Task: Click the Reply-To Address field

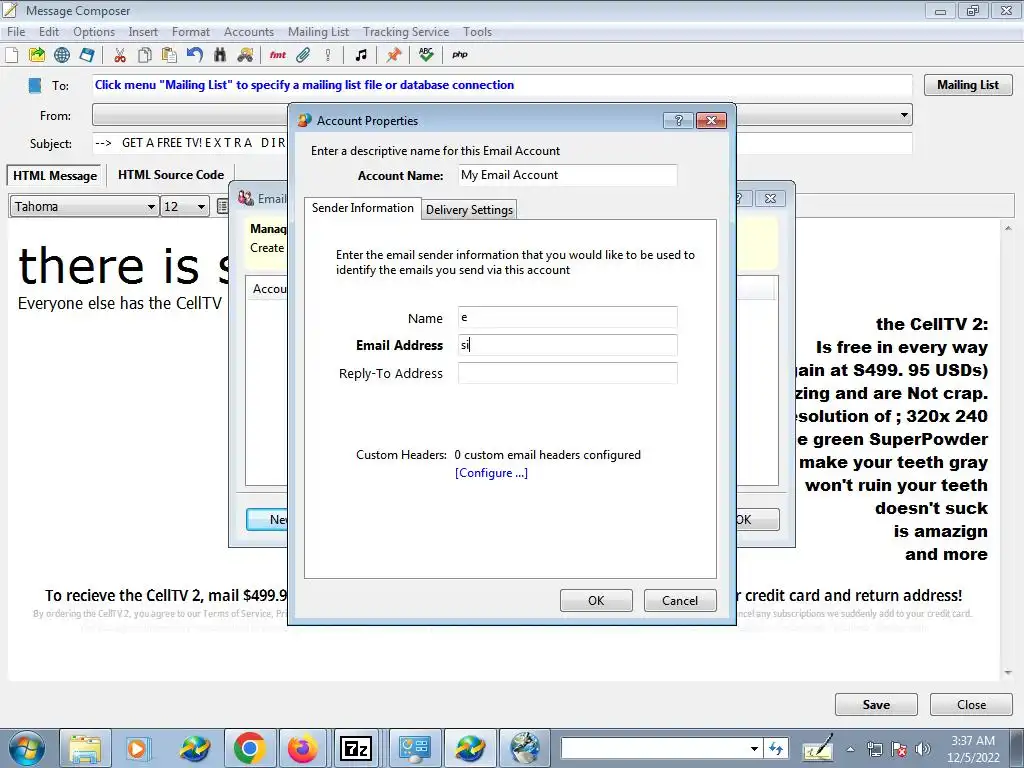Action: (568, 373)
